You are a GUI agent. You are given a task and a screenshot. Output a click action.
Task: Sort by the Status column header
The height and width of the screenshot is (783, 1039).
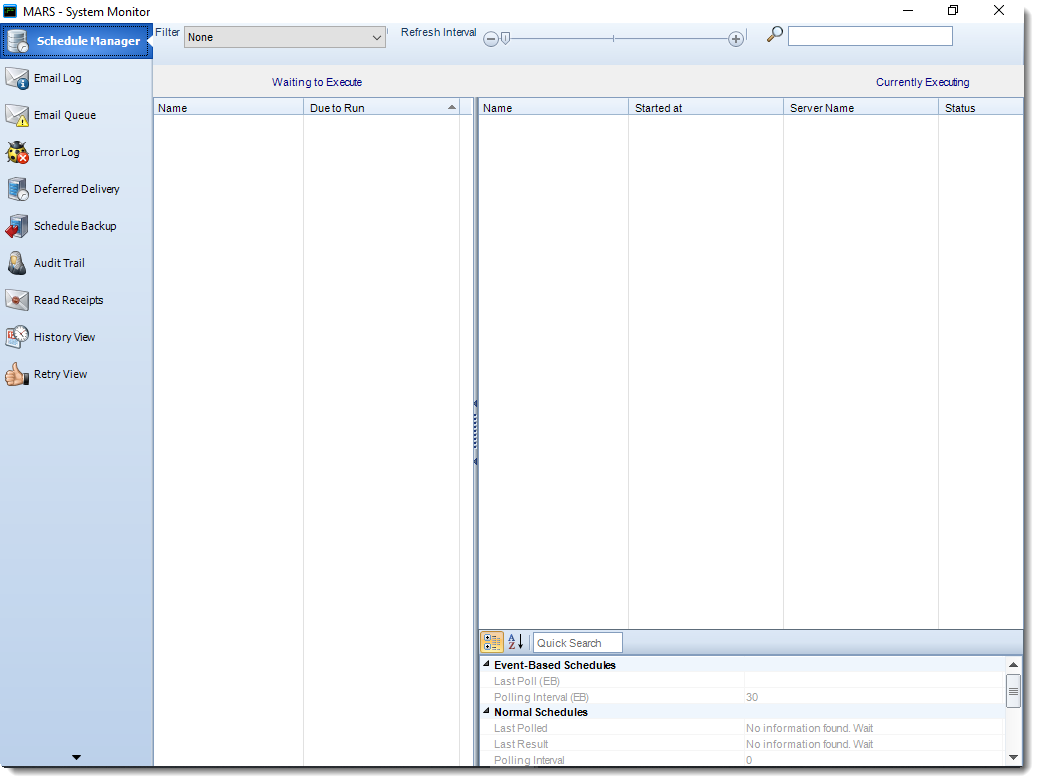click(x=981, y=107)
